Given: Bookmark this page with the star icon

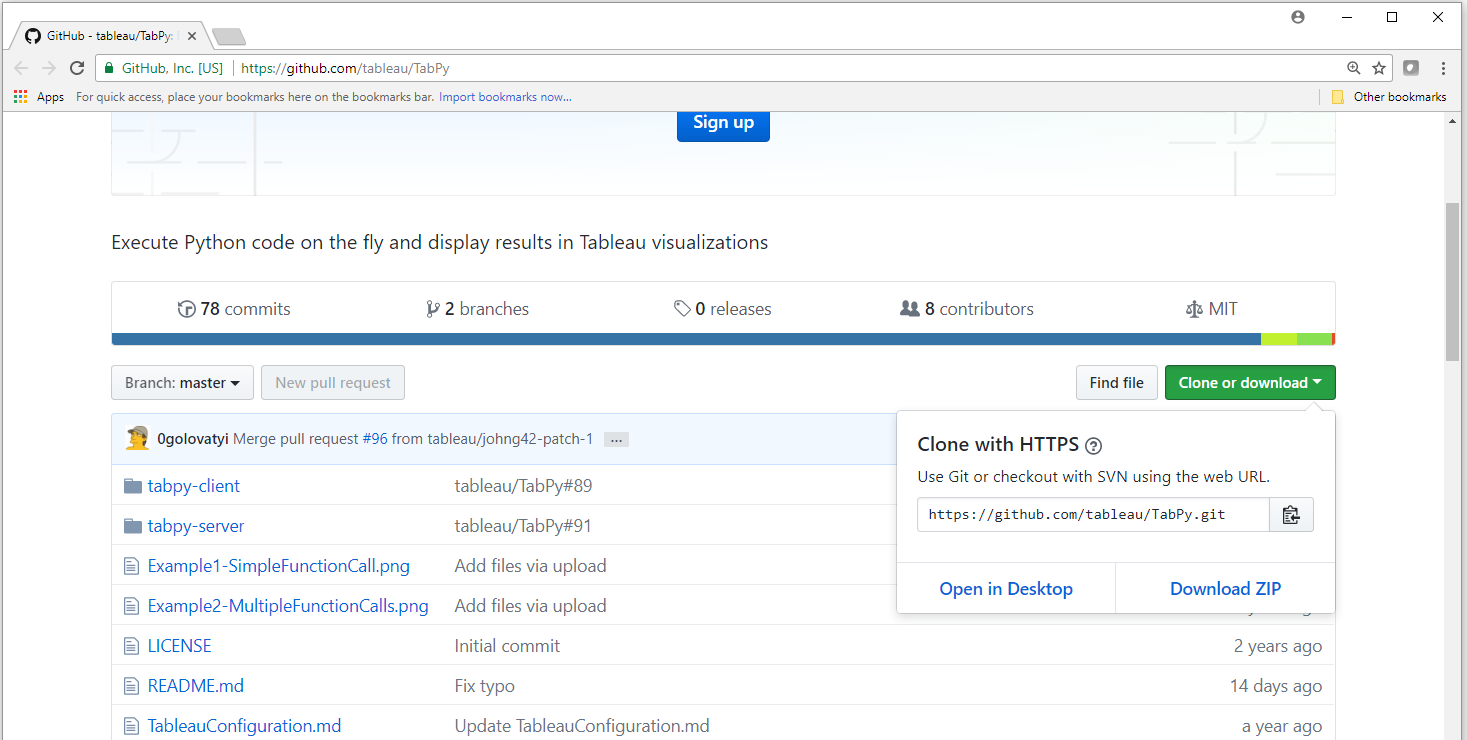Looking at the screenshot, I should pyautogui.click(x=1379, y=68).
